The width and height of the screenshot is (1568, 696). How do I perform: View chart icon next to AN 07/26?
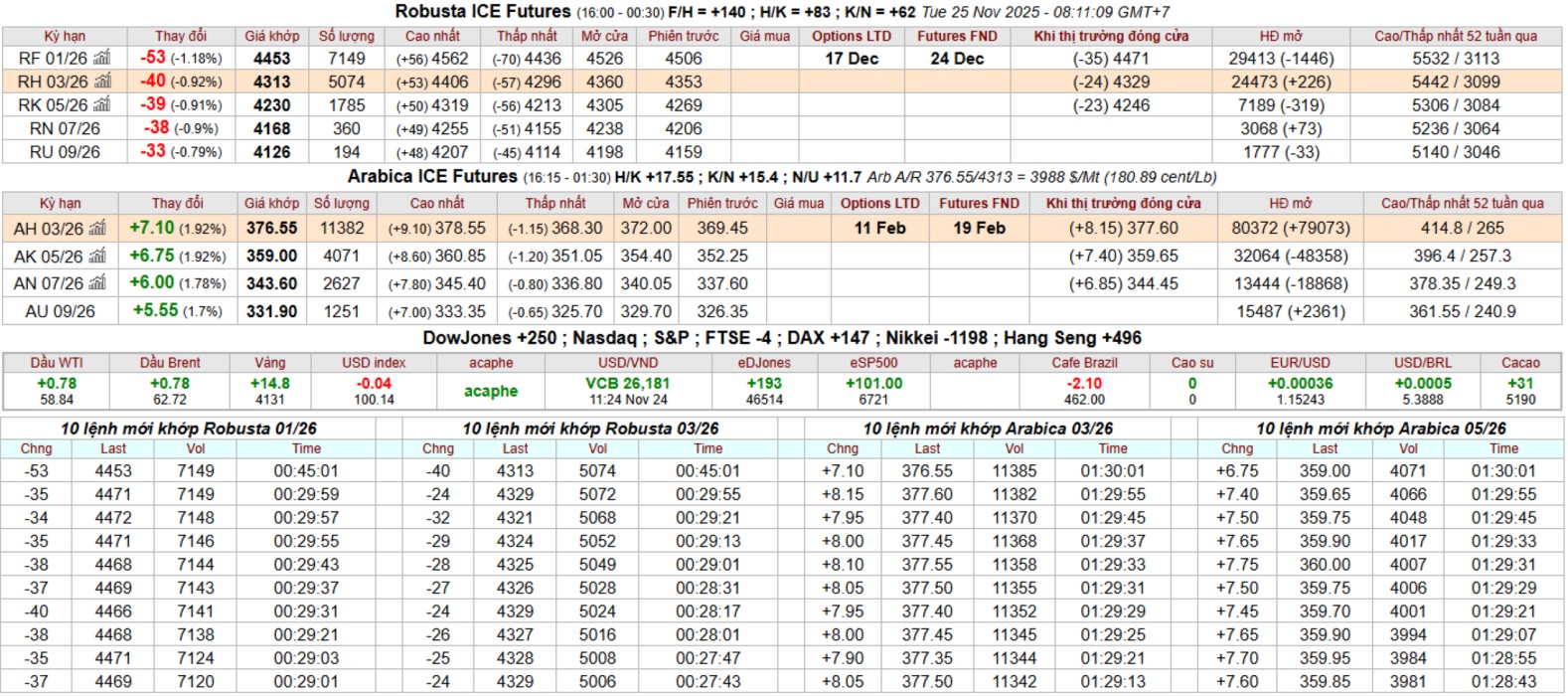click(98, 283)
